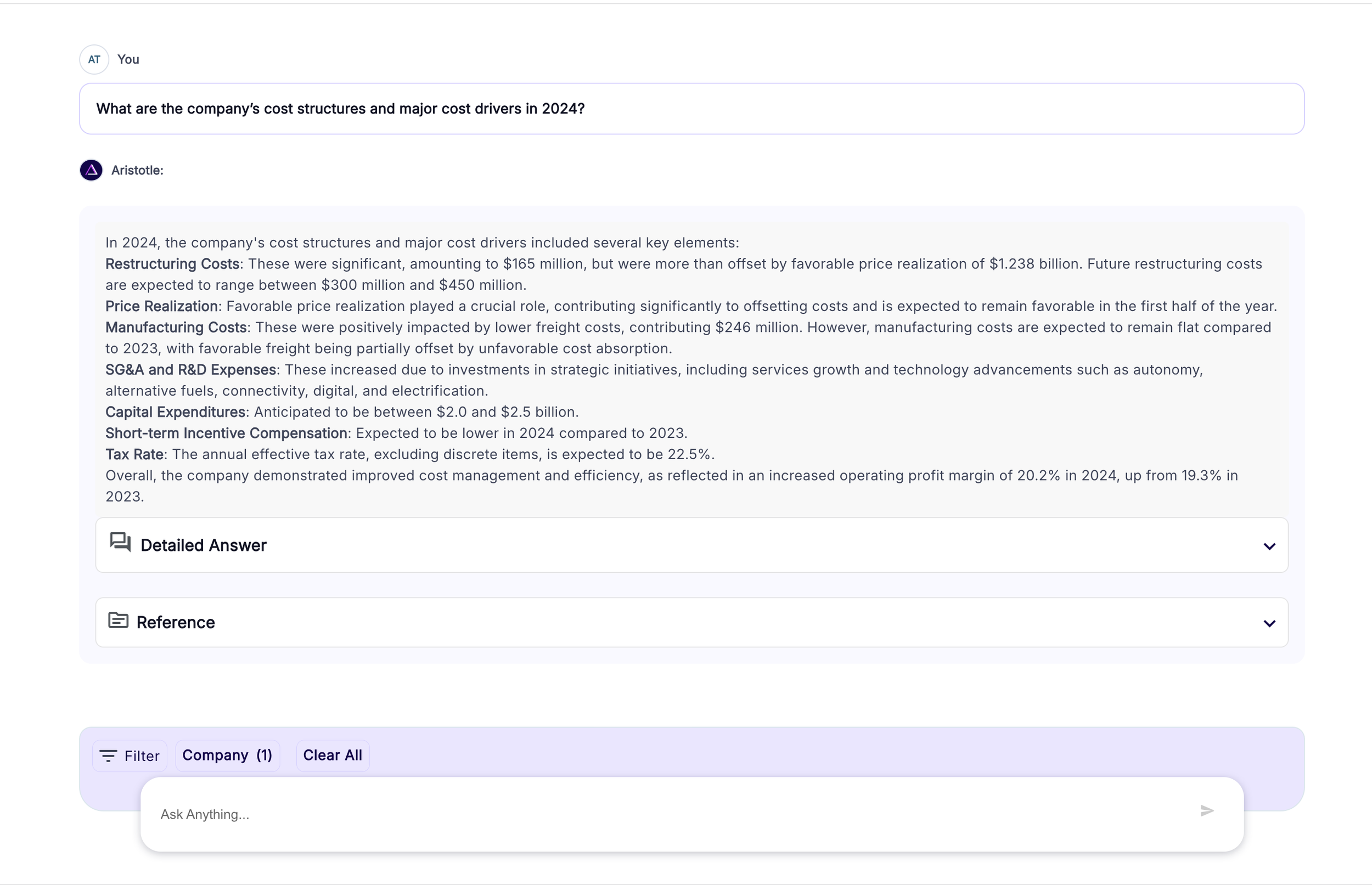The image size is (1372, 885).
Task: Click the 'Capital Expenditures' heading
Action: coord(175,412)
